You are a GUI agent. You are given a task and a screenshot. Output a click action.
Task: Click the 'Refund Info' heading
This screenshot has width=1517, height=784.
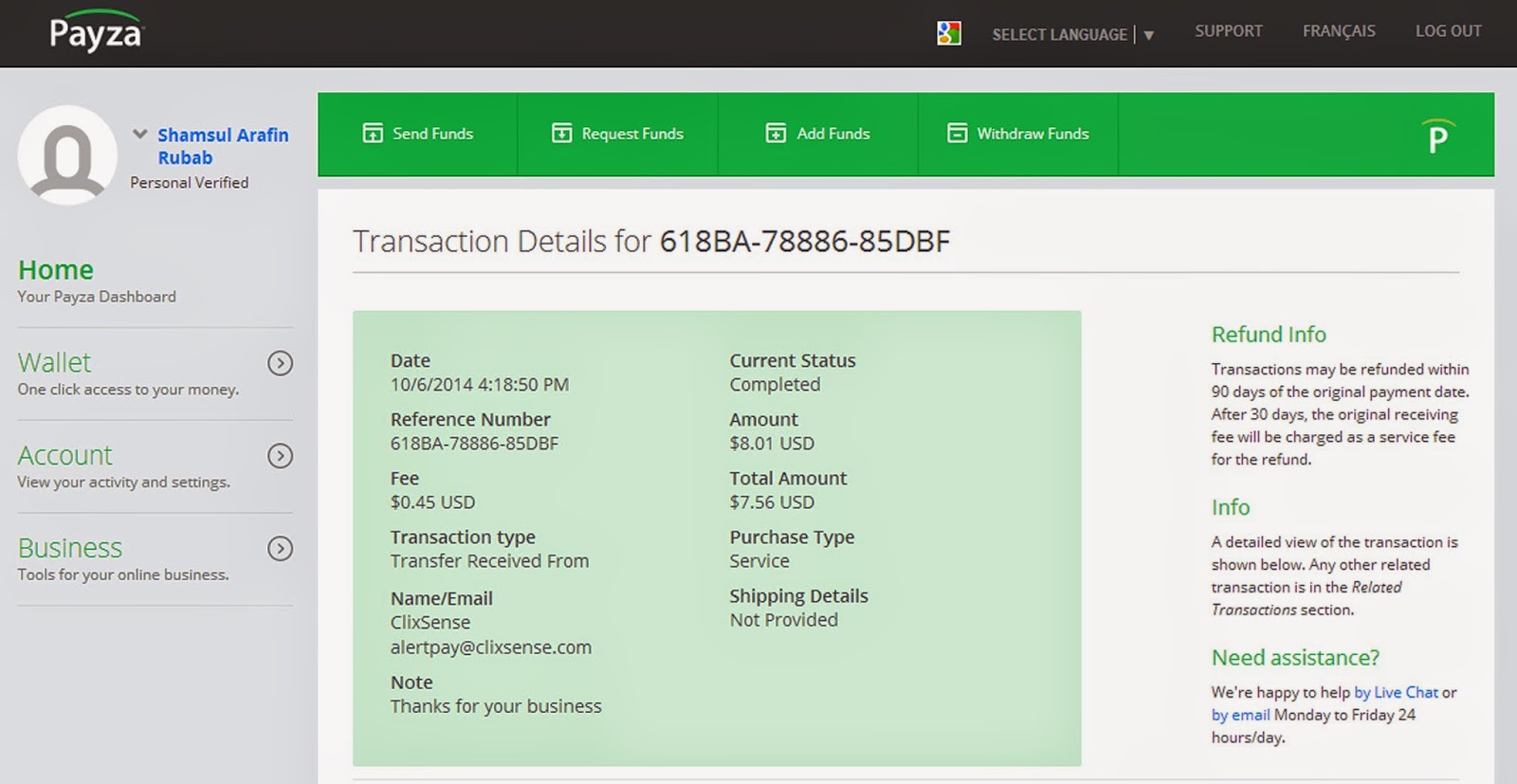coord(1269,335)
